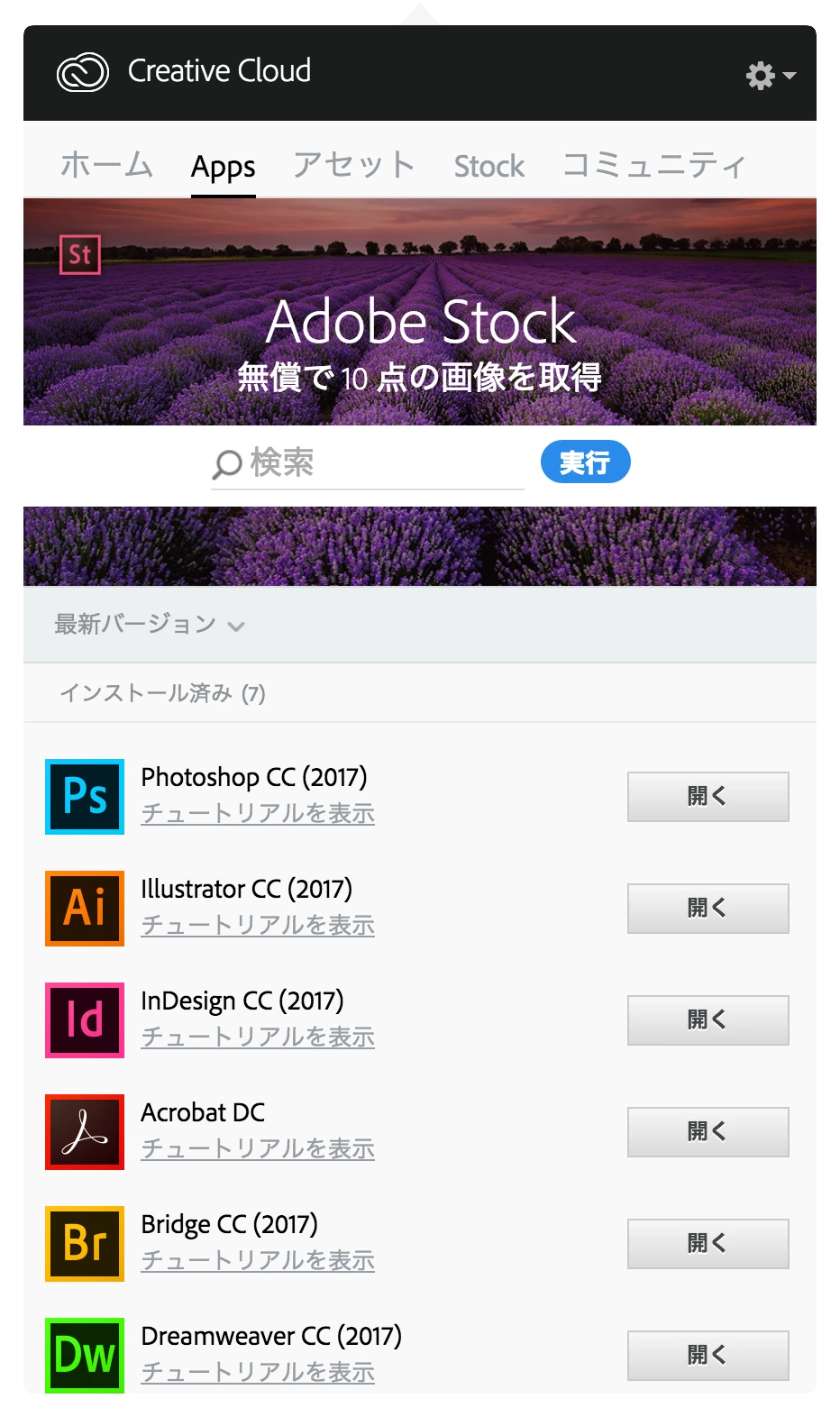Show tutorials link under Dreamweaver CC
840x1417 pixels.
[258, 1373]
